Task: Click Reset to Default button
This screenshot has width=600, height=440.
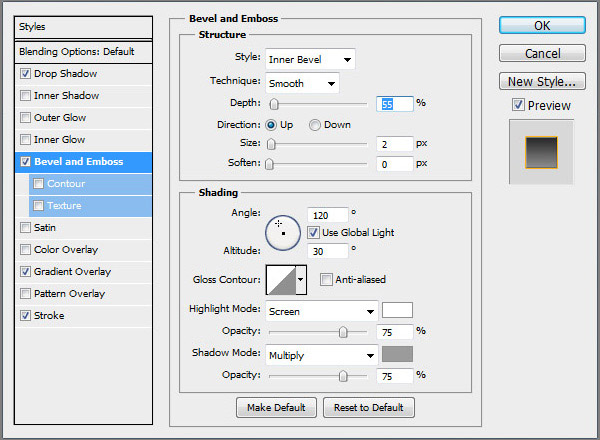Action: click(368, 408)
